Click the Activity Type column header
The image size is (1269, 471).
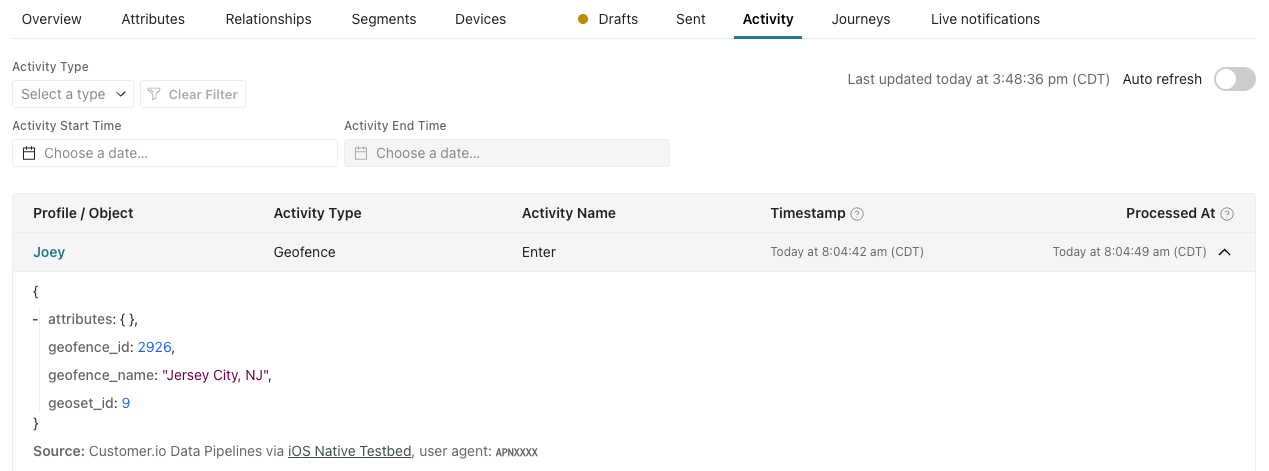click(x=317, y=213)
